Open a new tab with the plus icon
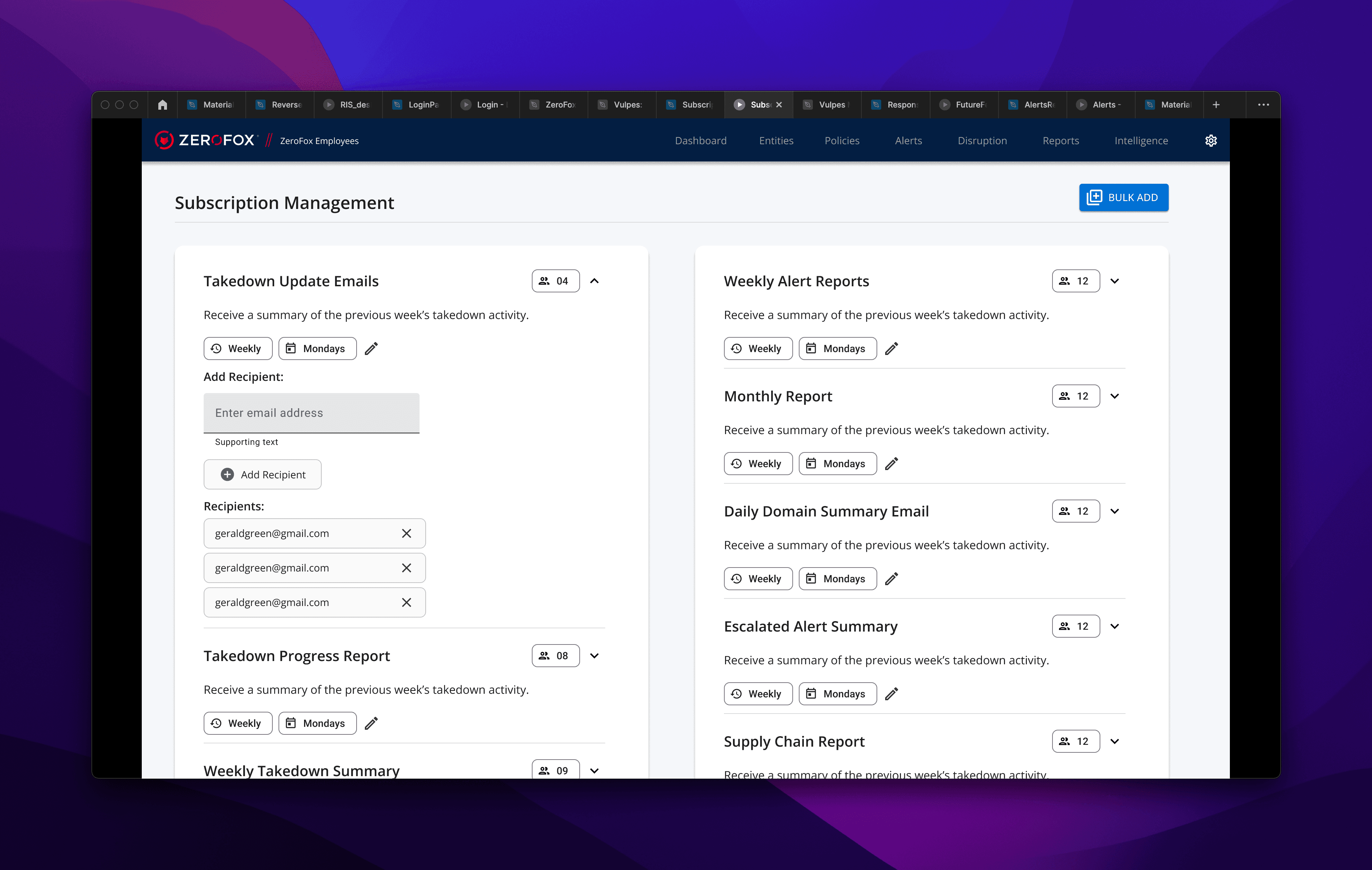The width and height of the screenshot is (1372, 870). pos(1216,105)
